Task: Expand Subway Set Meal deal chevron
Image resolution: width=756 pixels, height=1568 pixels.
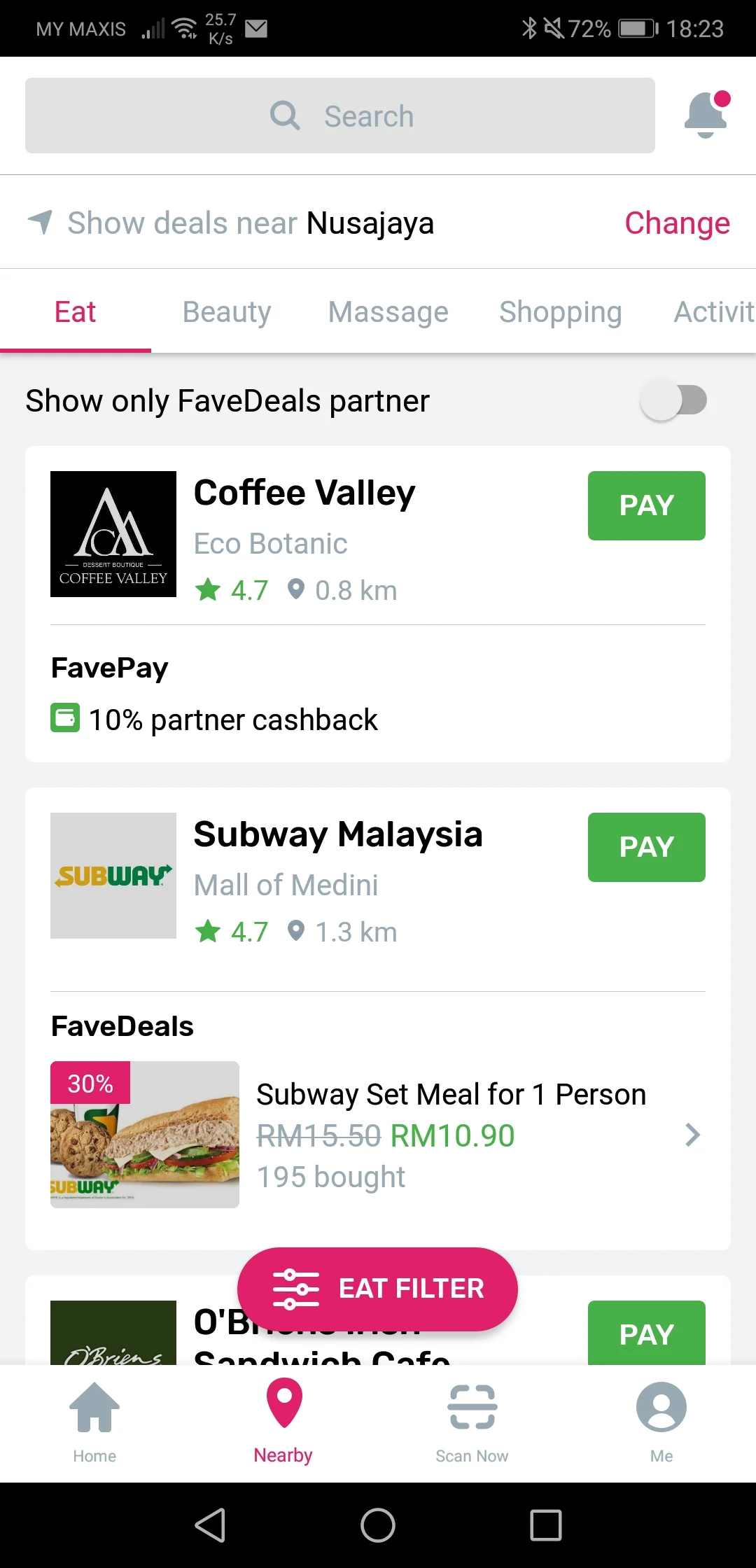Action: (692, 1135)
